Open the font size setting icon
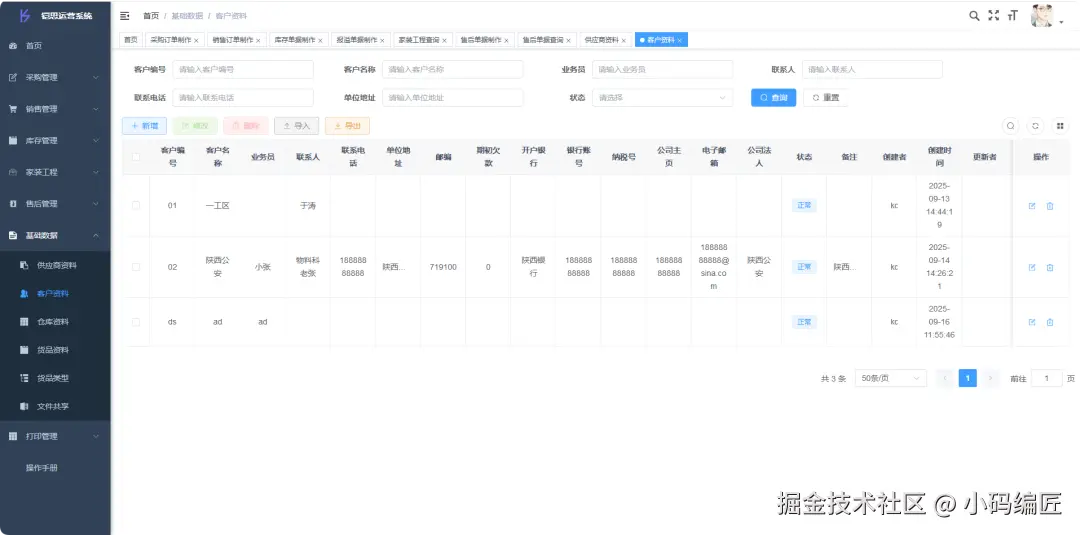The image size is (1080, 535). click(x=1012, y=15)
